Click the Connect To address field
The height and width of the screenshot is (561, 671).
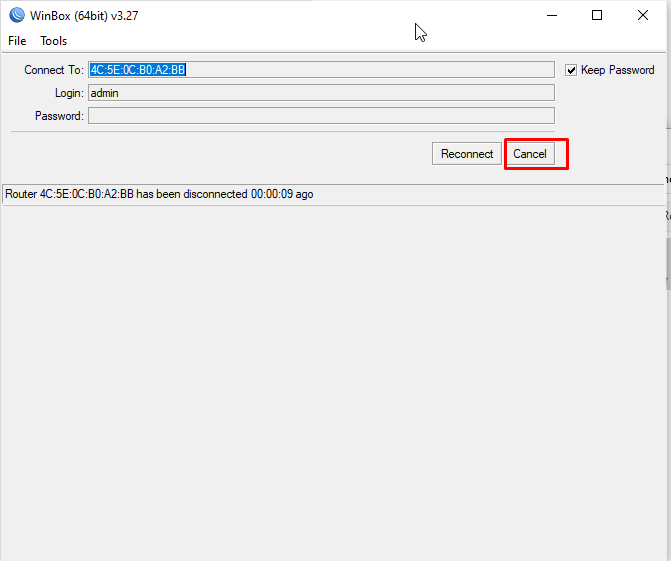(320, 70)
